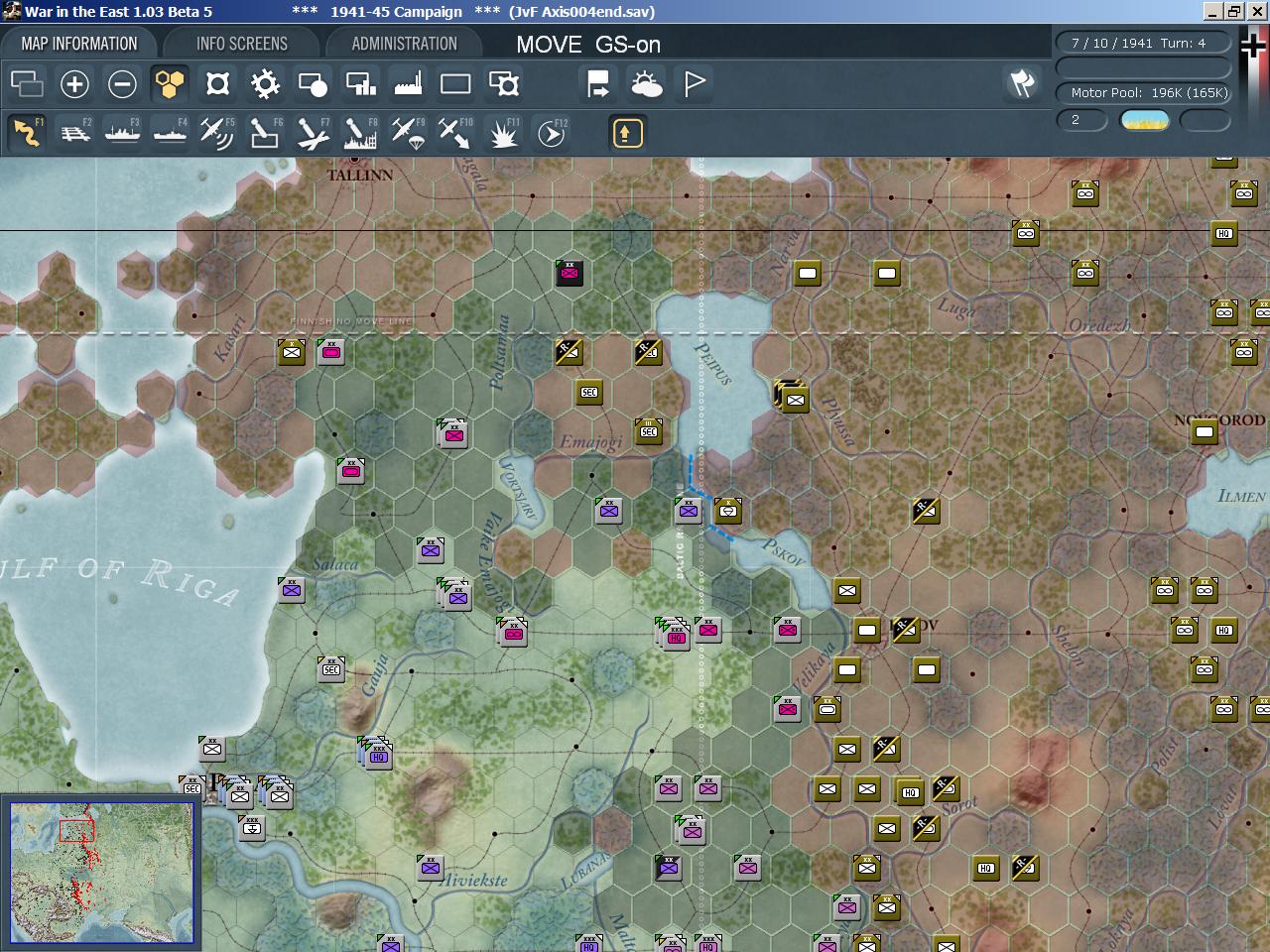Open the Administration tab
The image size is (1270, 952).
(x=404, y=44)
